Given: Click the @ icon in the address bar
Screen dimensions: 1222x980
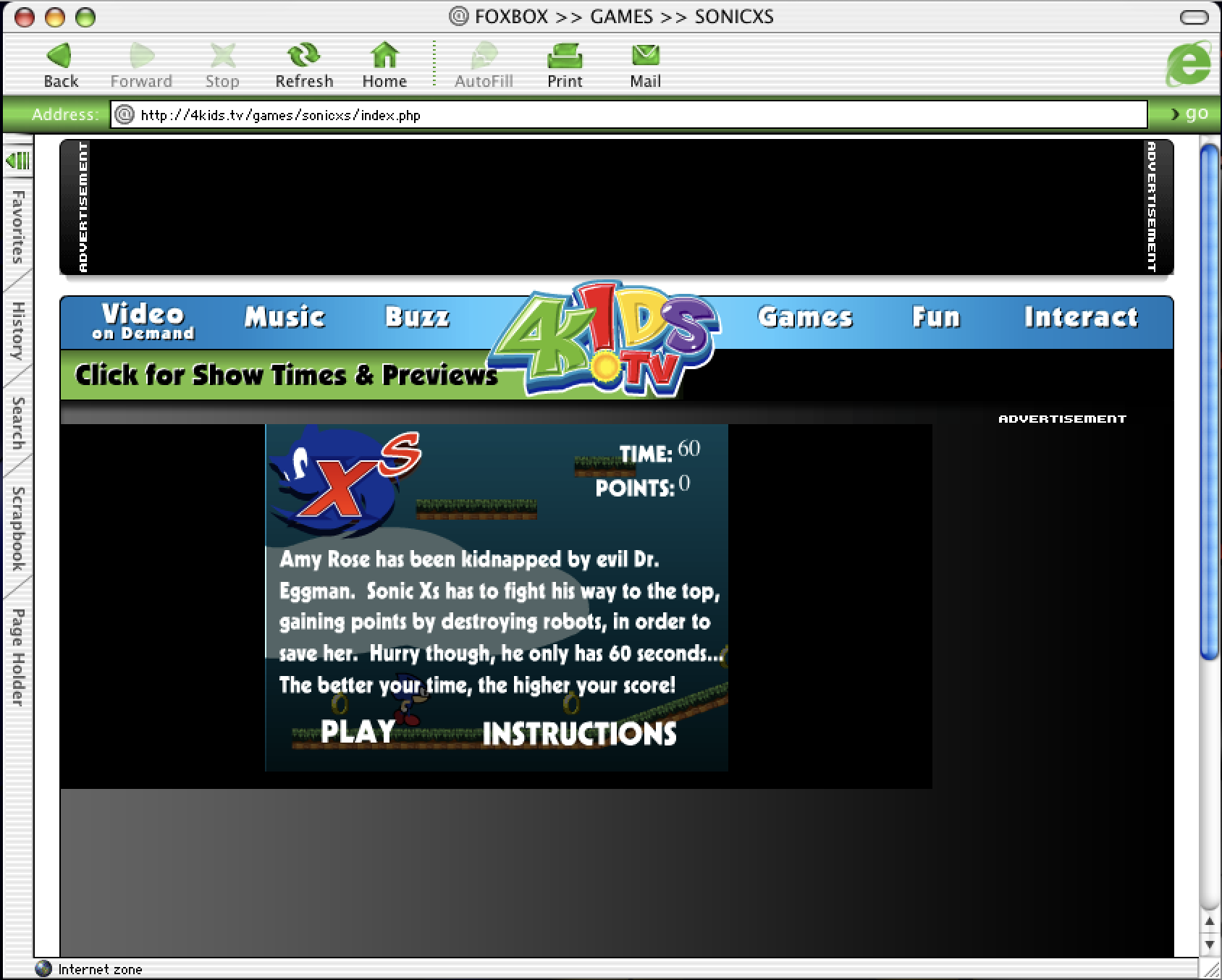Looking at the screenshot, I should 125,114.
